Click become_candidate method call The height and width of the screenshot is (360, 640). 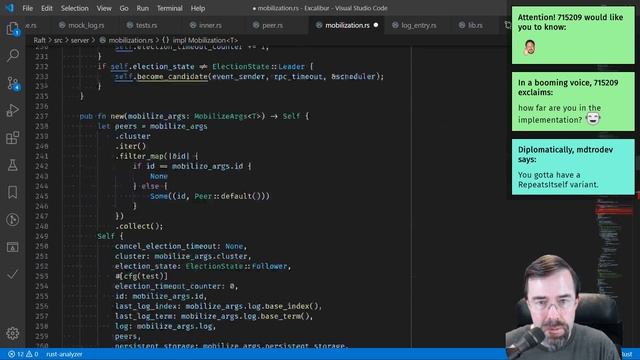point(172,76)
